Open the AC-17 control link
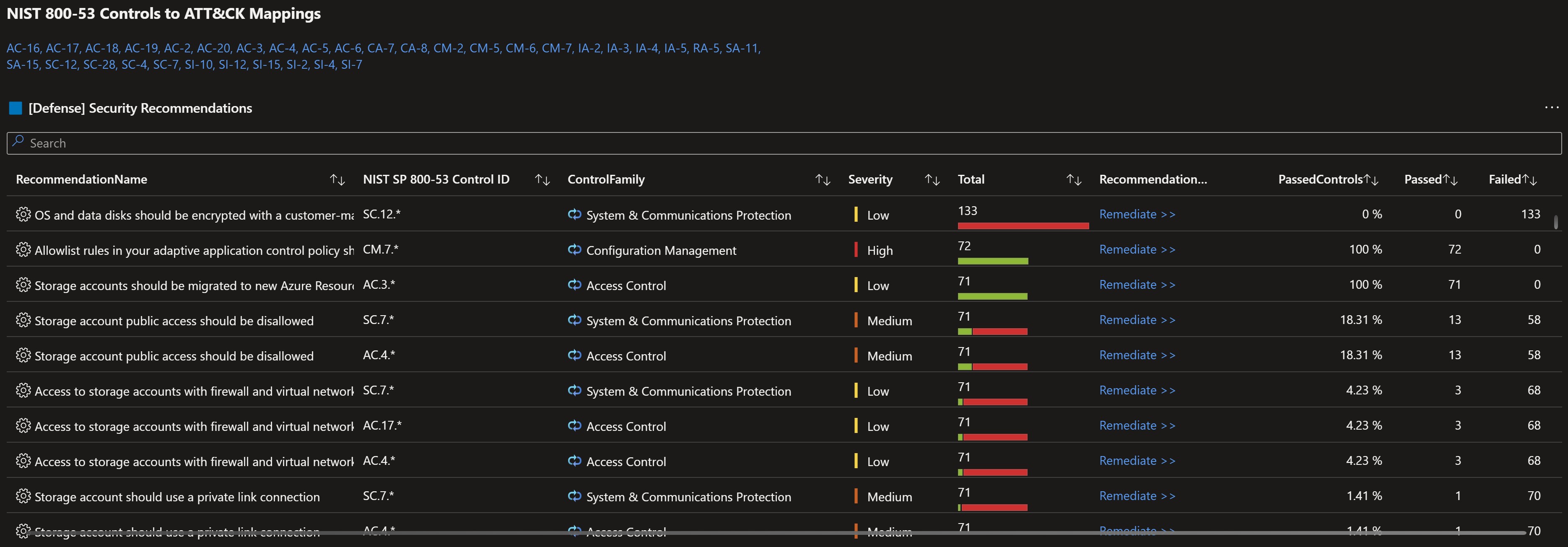This screenshot has width=1568, height=547. [62, 48]
